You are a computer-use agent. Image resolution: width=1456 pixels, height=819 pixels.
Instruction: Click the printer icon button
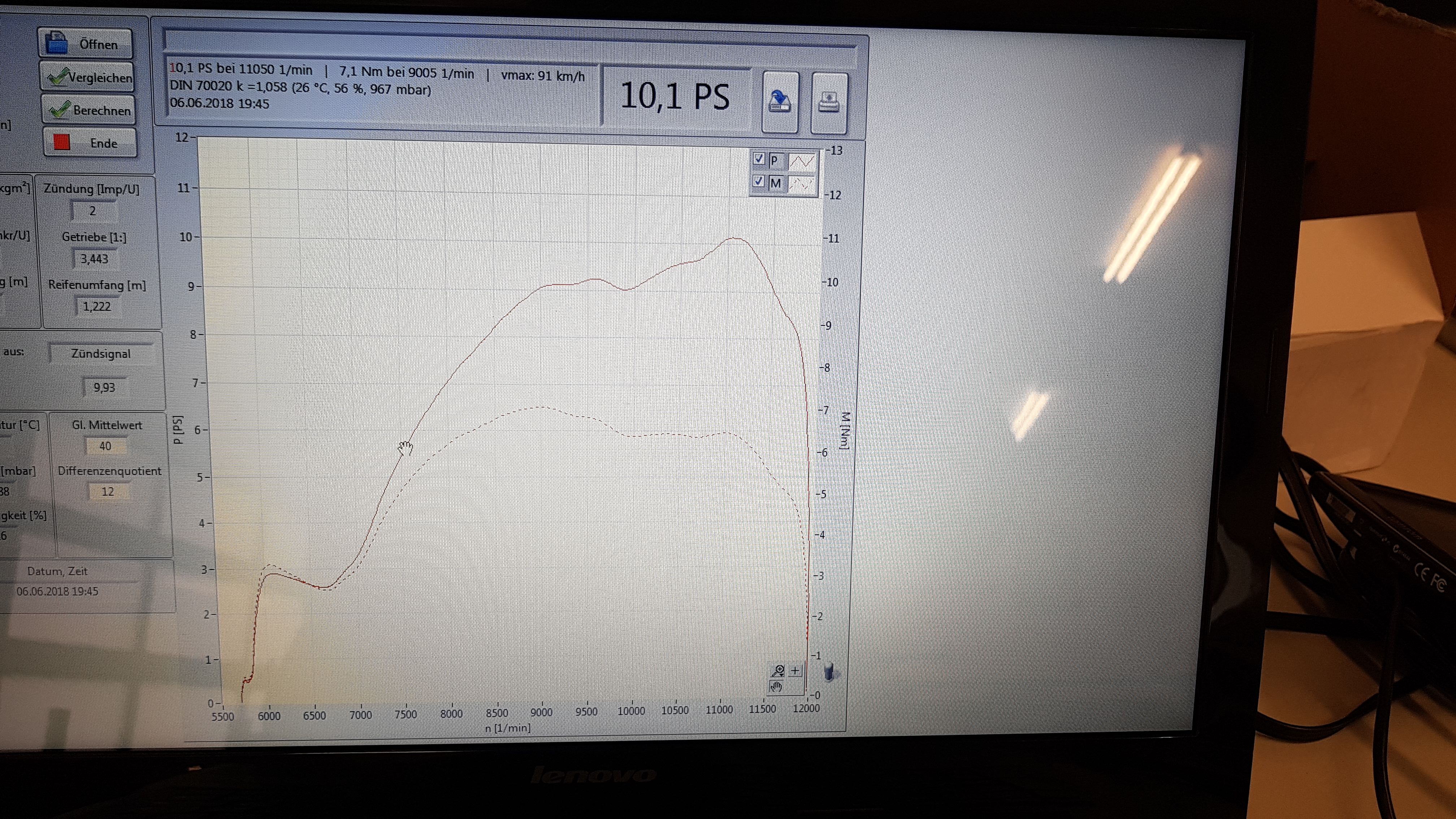829,102
